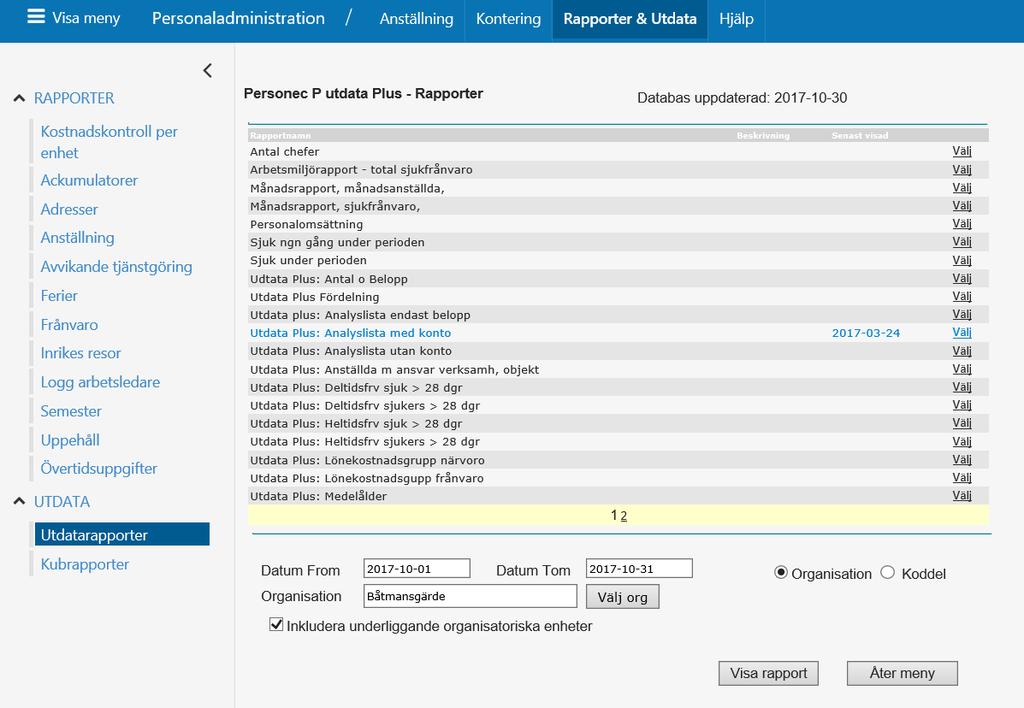
Task: Click Välj for Analyslista utan konto
Action: [x=961, y=351]
